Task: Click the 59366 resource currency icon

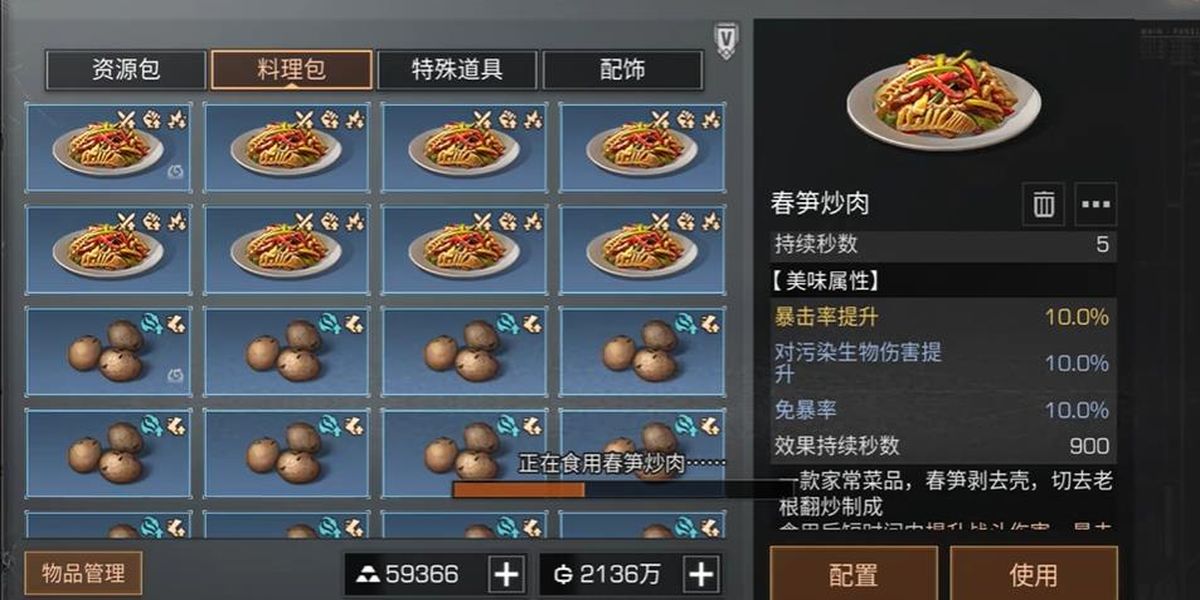Action: click(x=369, y=574)
